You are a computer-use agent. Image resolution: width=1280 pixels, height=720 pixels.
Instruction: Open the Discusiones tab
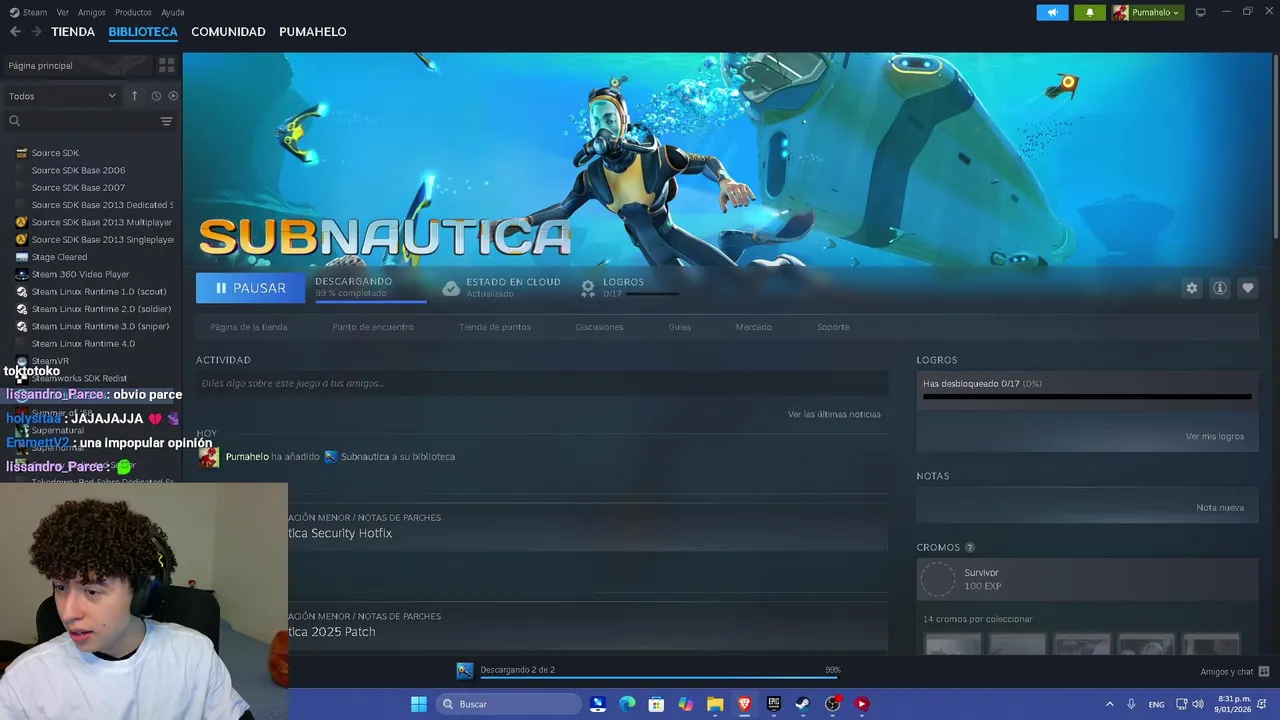click(599, 327)
